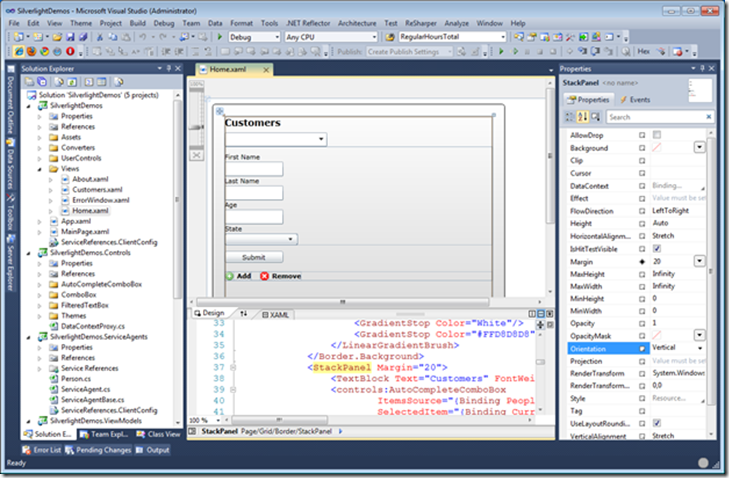Collapse the Views folder
The image size is (729, 478).
click(40, 169)
